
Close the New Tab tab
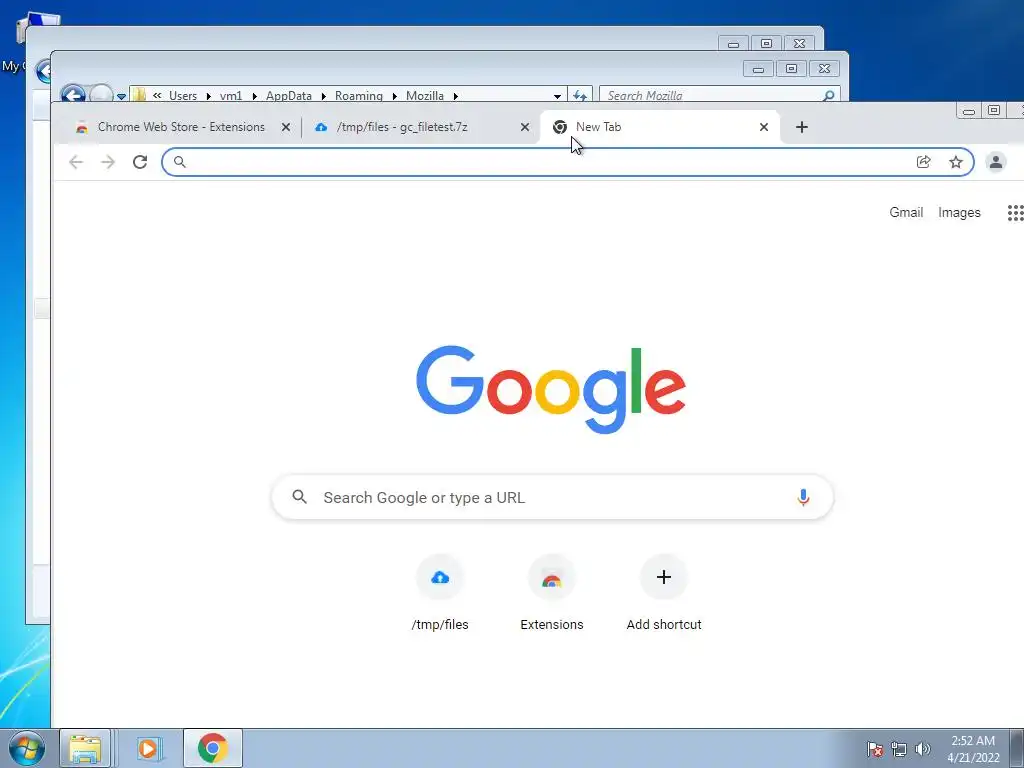pyautogui.click(x=763, y=127)
